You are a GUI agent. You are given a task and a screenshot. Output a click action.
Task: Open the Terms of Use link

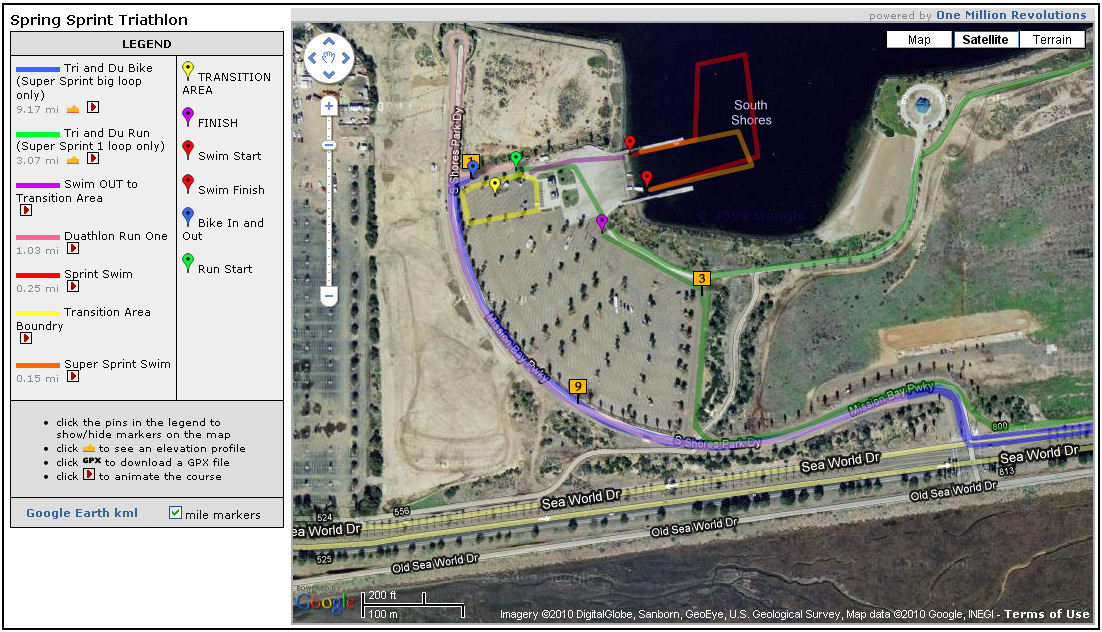1046,614
